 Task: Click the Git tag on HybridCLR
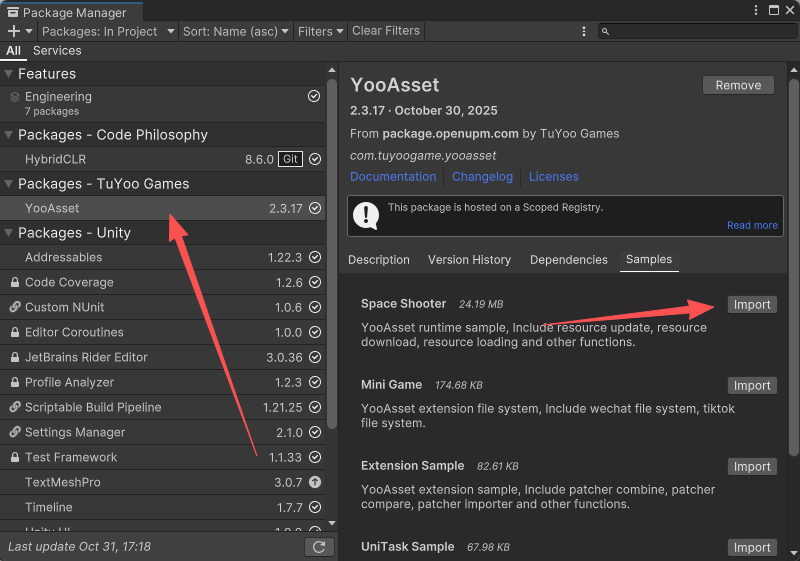point(290,159)
